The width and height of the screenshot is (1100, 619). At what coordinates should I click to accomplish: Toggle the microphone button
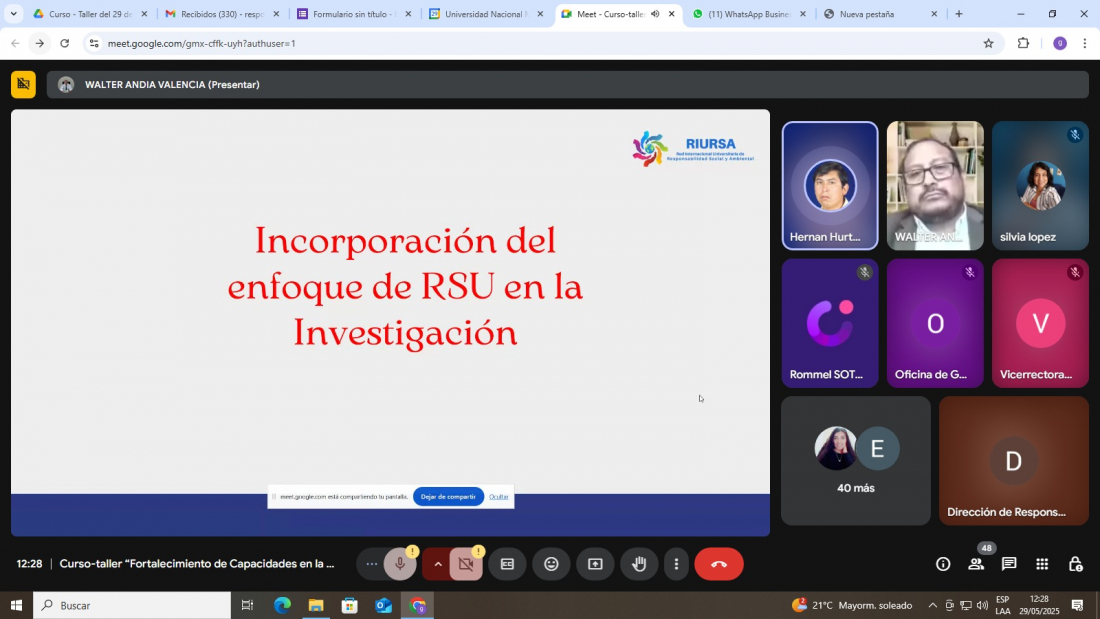point(400,564)
